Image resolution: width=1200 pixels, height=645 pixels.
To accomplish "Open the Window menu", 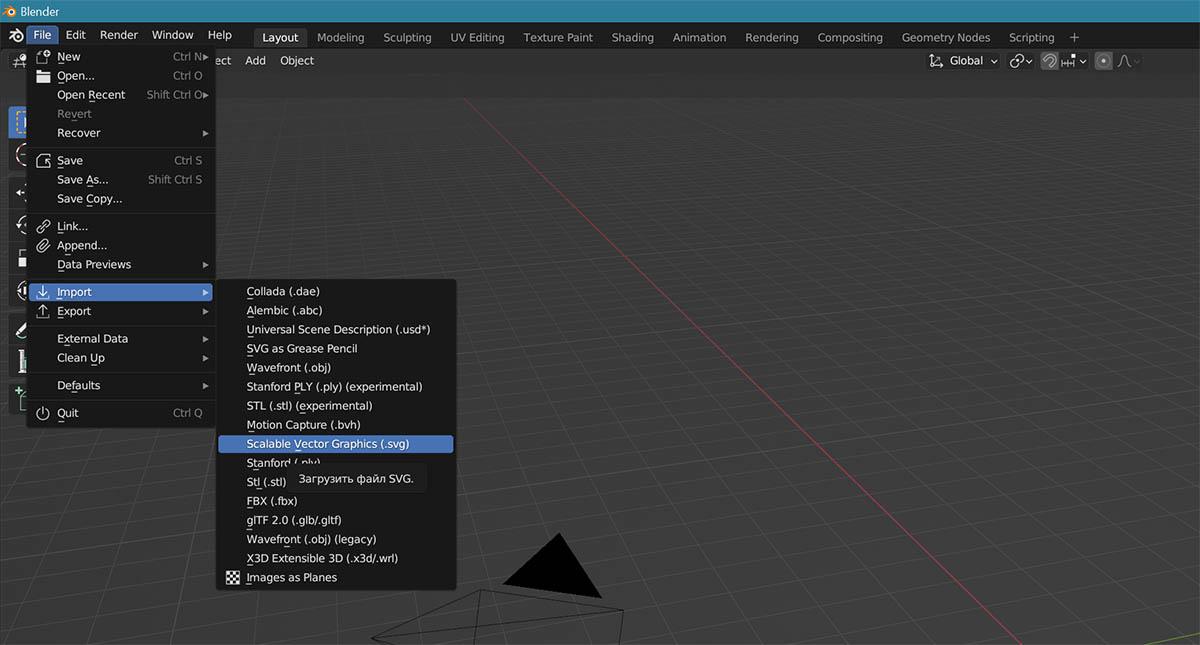I will coord(173,35).
